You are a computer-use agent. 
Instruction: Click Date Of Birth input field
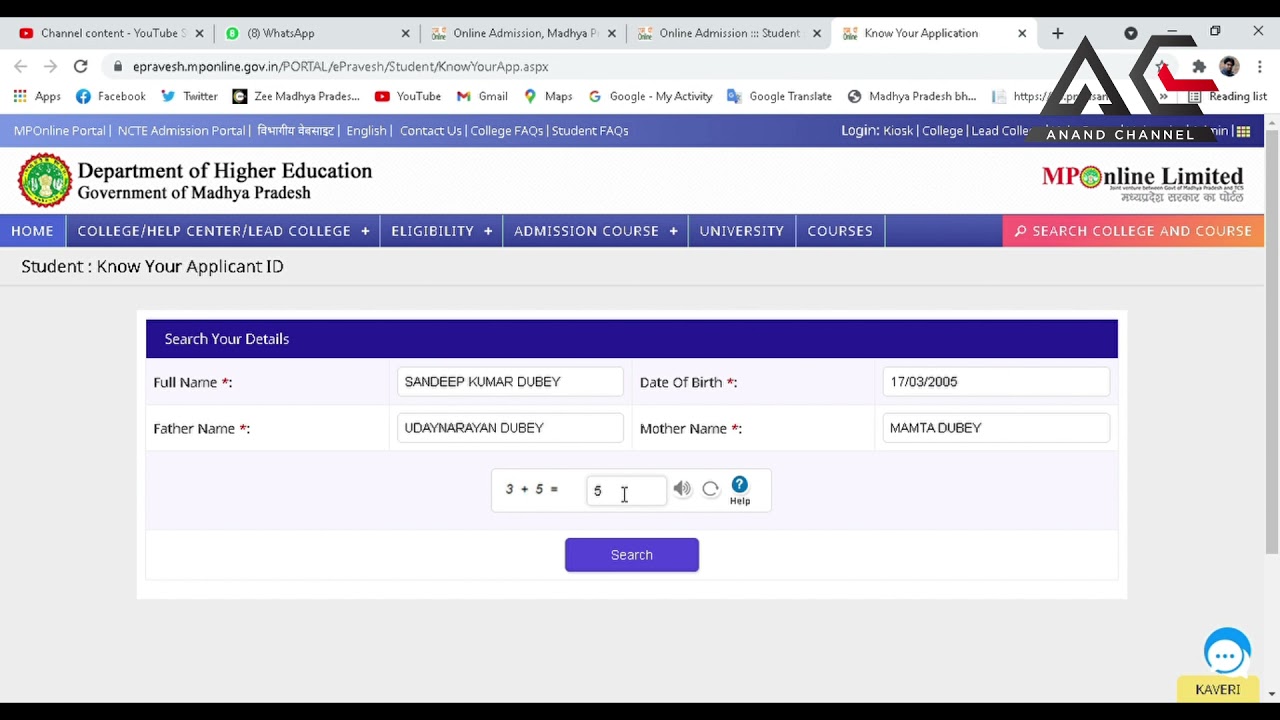(x=996, y=382)
